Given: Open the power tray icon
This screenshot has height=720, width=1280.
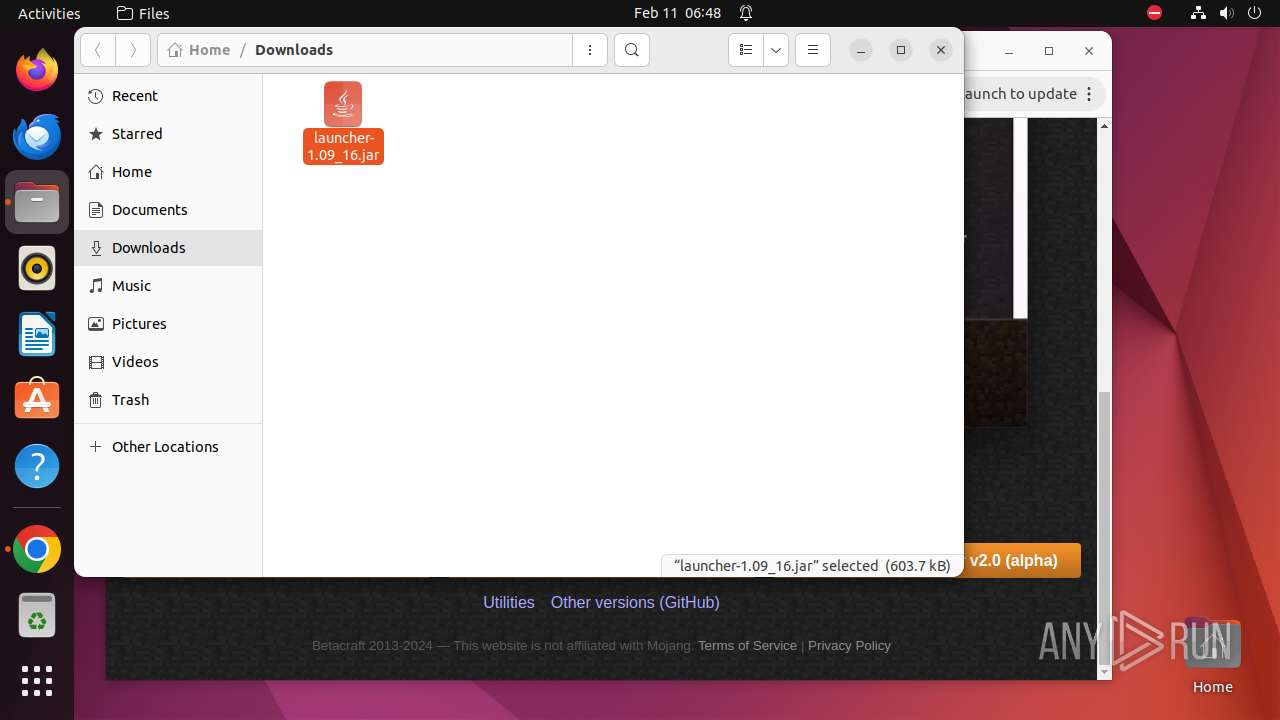Looking at the screenshot, I should pyautogui.click(x=1254, y=13).
